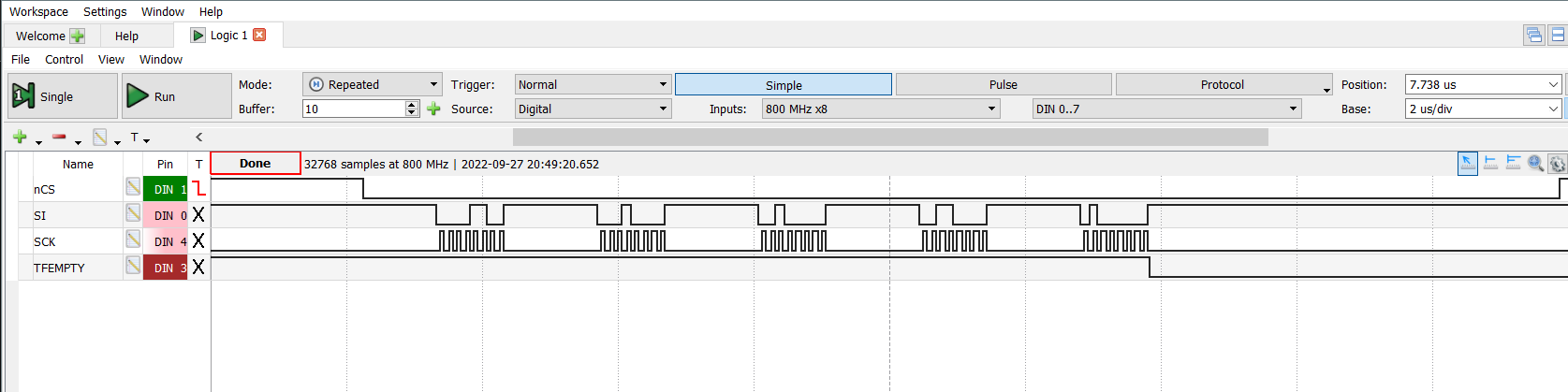Open the File menu
The width and height of the screenshot is (1568, 392).
pyautogui.click(x=21, y=59)
